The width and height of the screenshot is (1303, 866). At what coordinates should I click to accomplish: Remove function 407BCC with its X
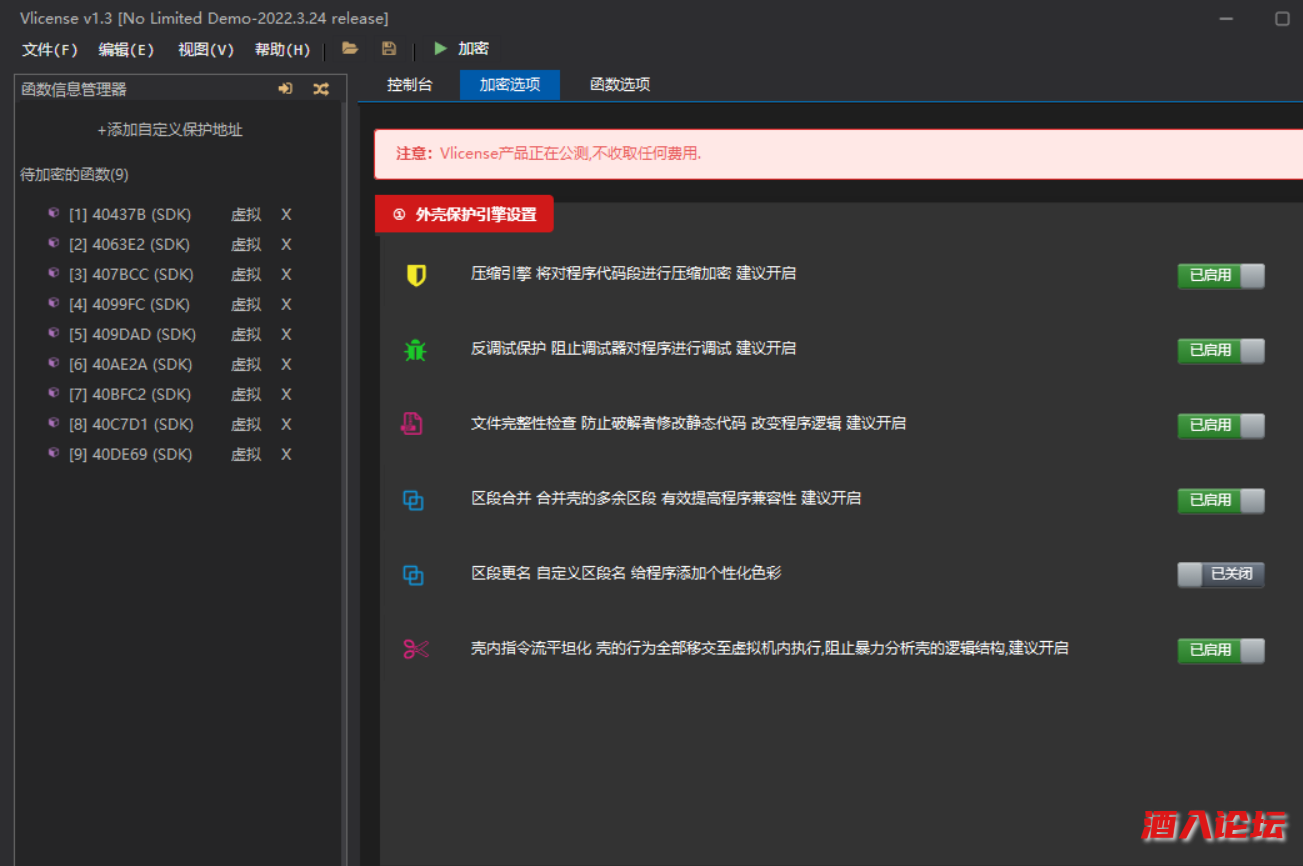286,274
